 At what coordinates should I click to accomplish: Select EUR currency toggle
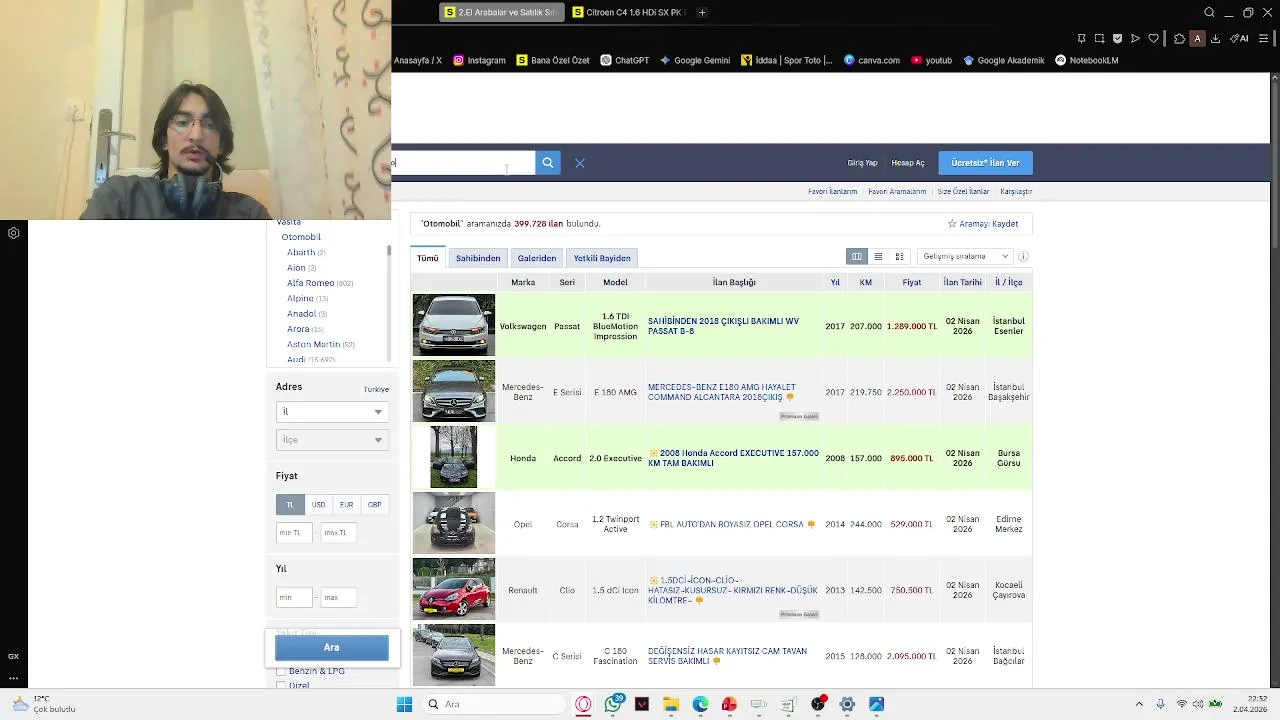[x=346, y=505]
